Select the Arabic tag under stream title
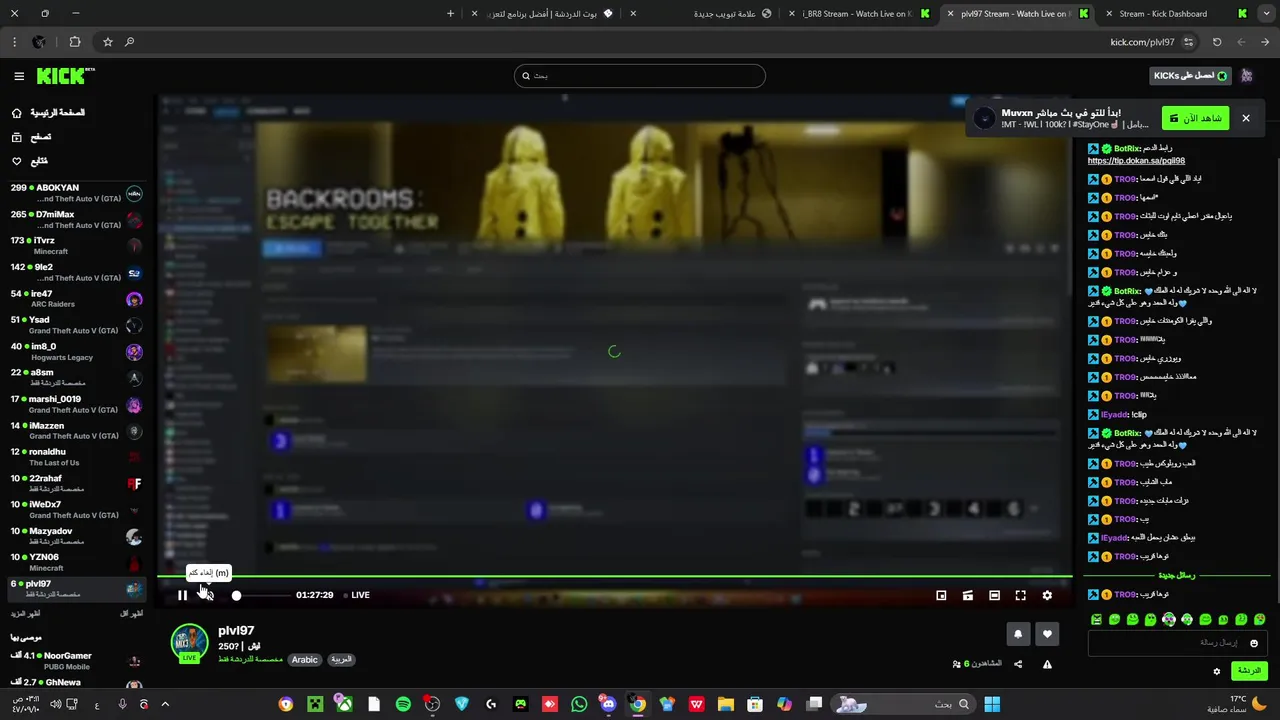This screenshot has height=720, width=1280. coord(305,660)
